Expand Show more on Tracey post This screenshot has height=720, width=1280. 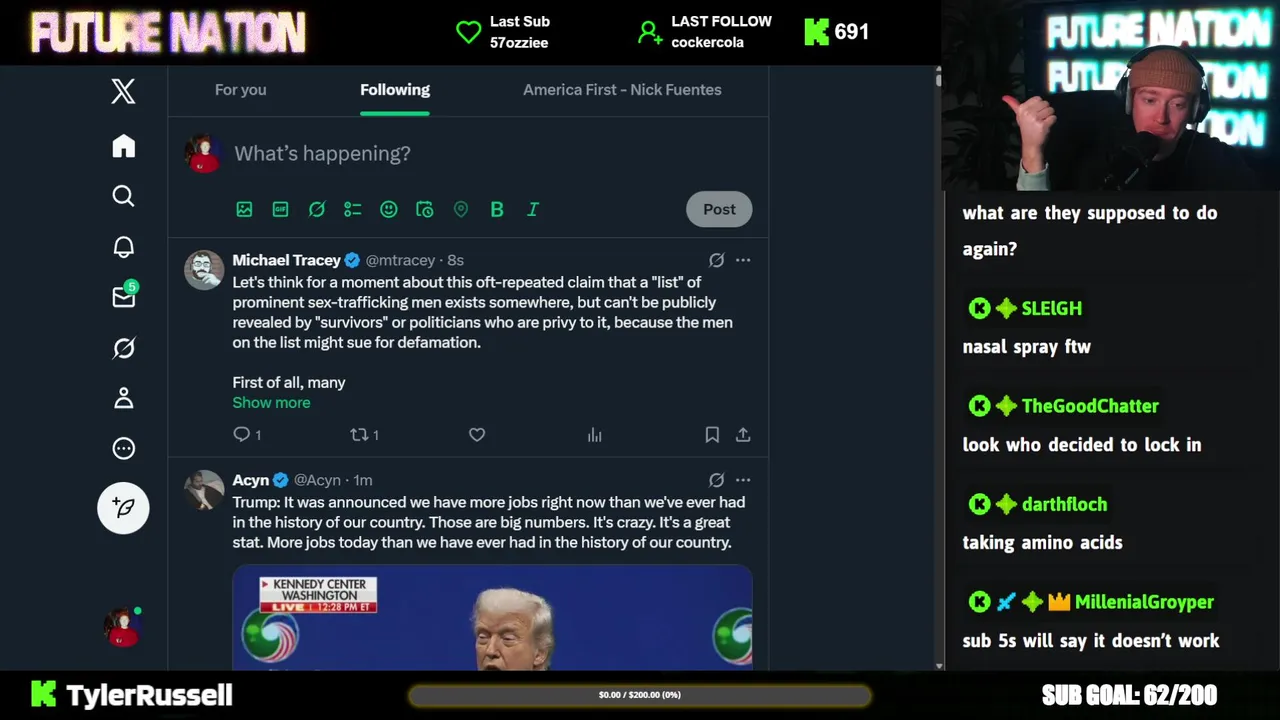(x=271, y=402)
